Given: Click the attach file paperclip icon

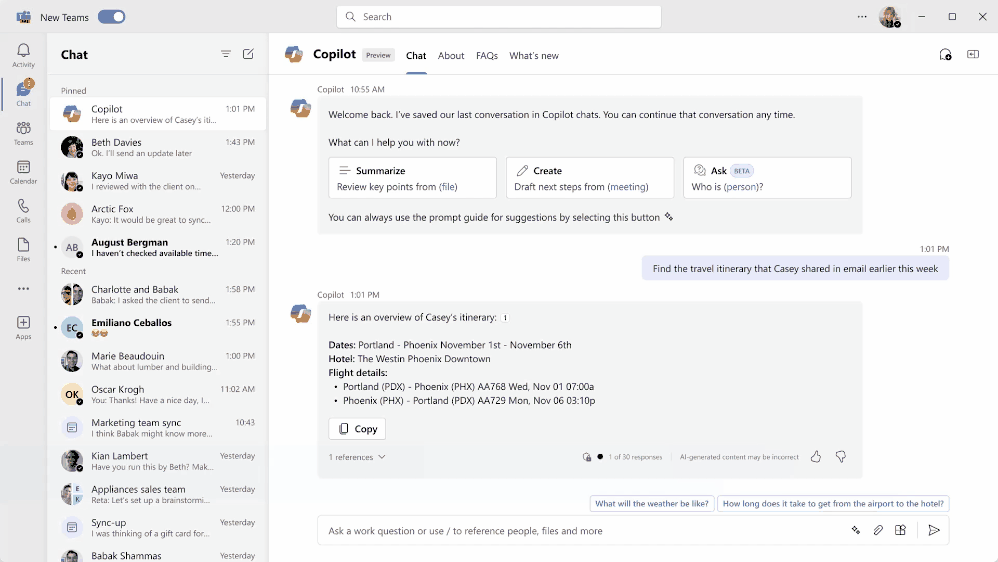Looking at the screenshot, I should (x=878, y=531).
